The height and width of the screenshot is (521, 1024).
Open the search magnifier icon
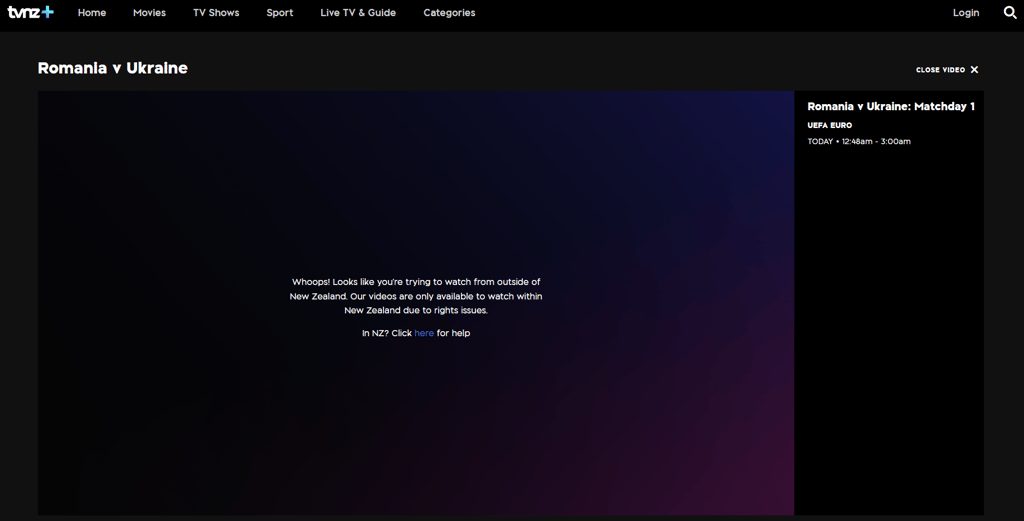click(x=1010, y=12)
